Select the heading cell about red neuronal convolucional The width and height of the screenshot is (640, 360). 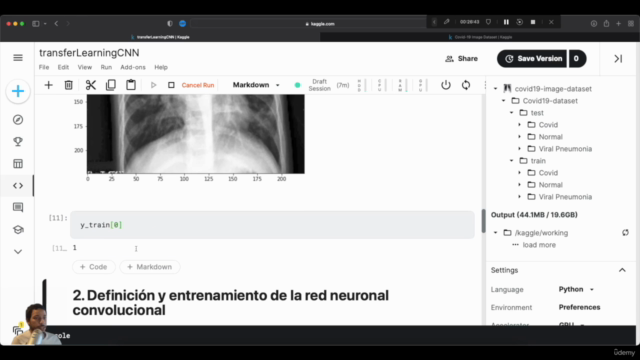pyautogui.click(x=231, y=302)
